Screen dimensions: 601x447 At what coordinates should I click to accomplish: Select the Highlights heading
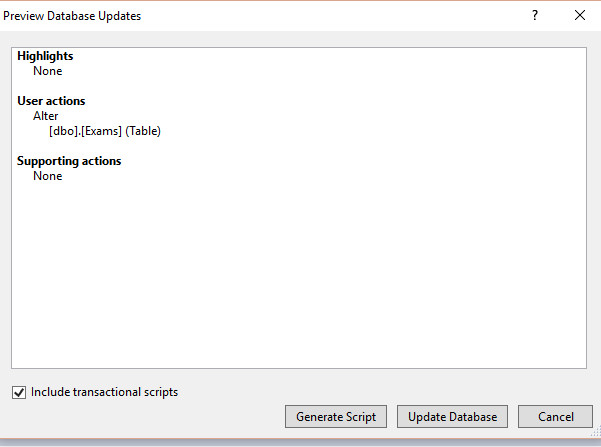[x=45, y=56]
